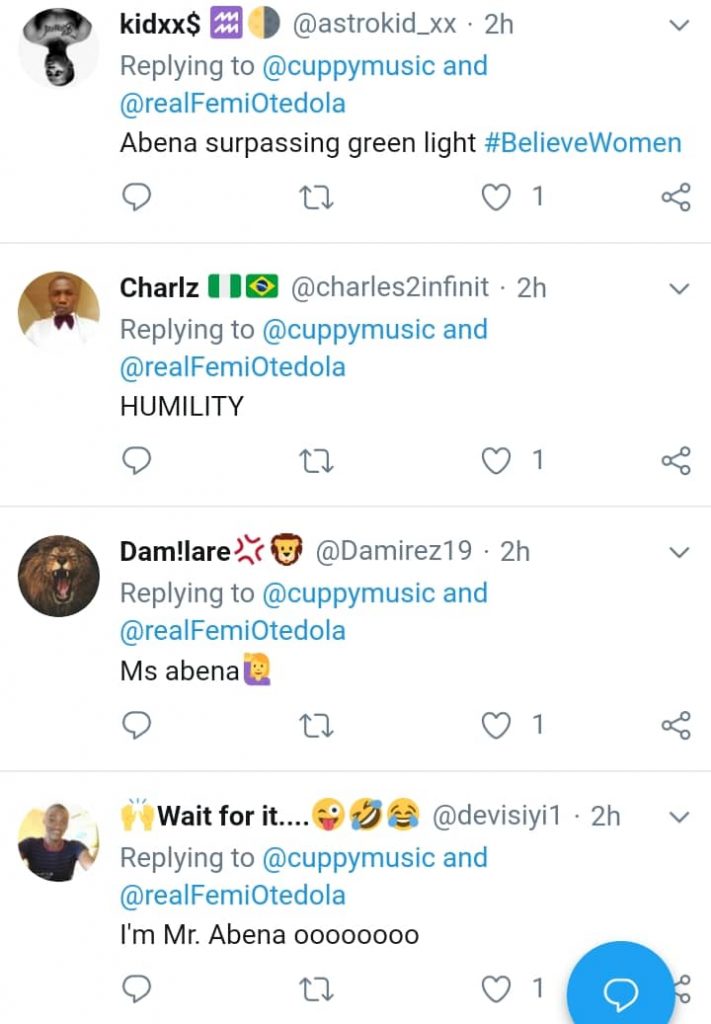The image size is (711, 1024).
Task: Like the tweet by kidxx$
Action: click(x=497, y=197)
